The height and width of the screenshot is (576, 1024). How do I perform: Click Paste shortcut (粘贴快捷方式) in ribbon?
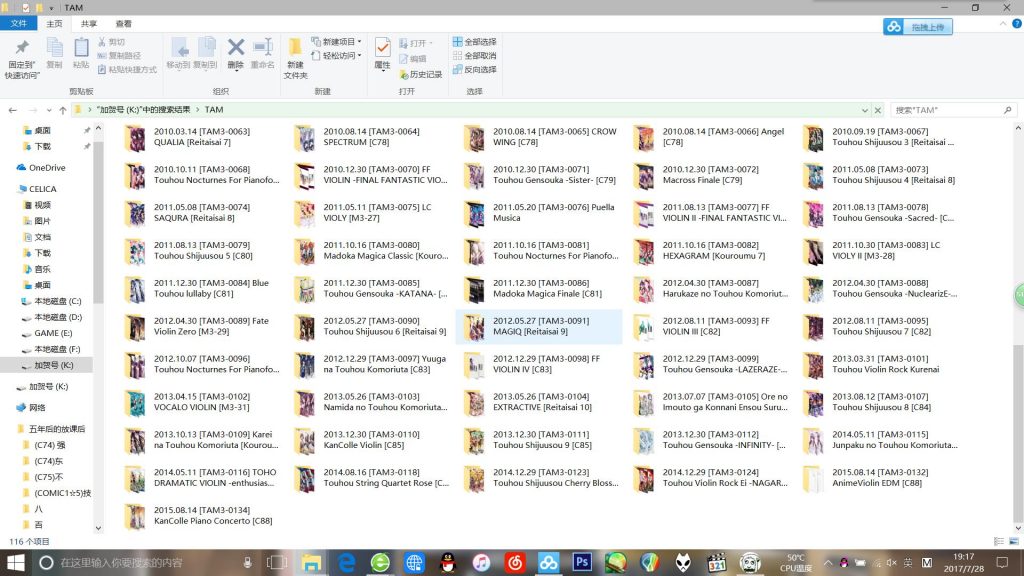click(127, 69)
